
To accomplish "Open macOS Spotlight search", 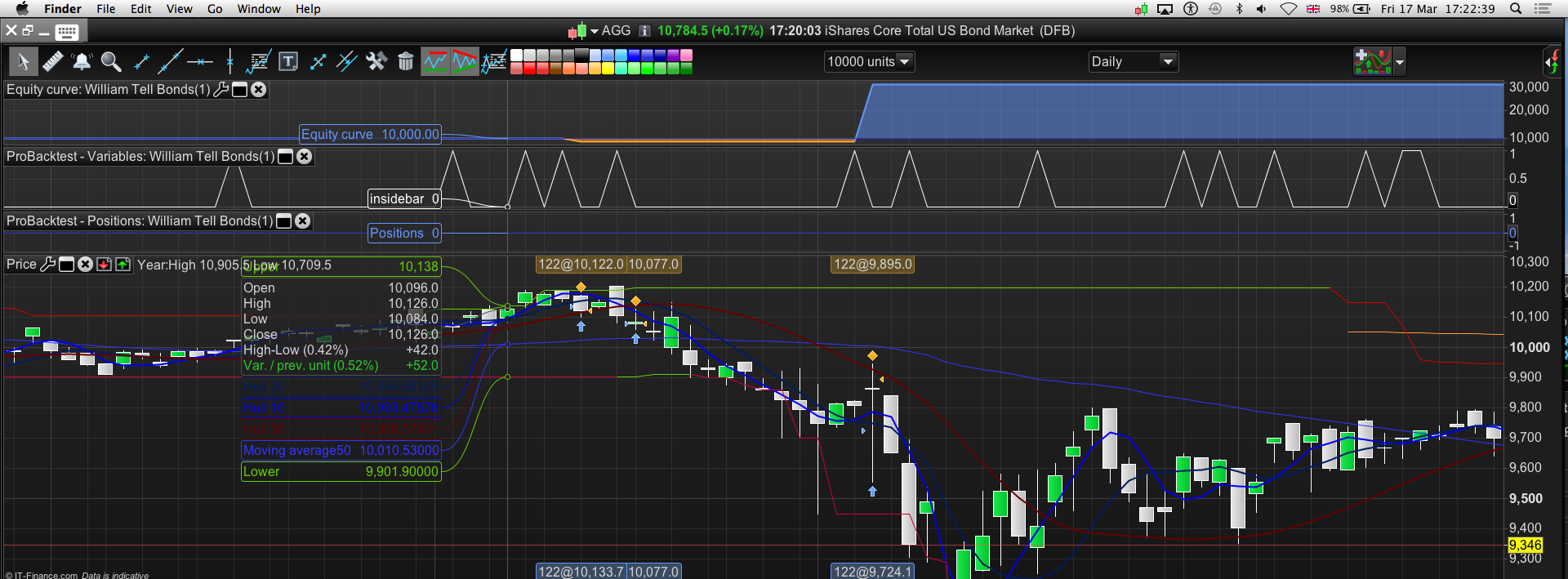I will click(1516, 9).
